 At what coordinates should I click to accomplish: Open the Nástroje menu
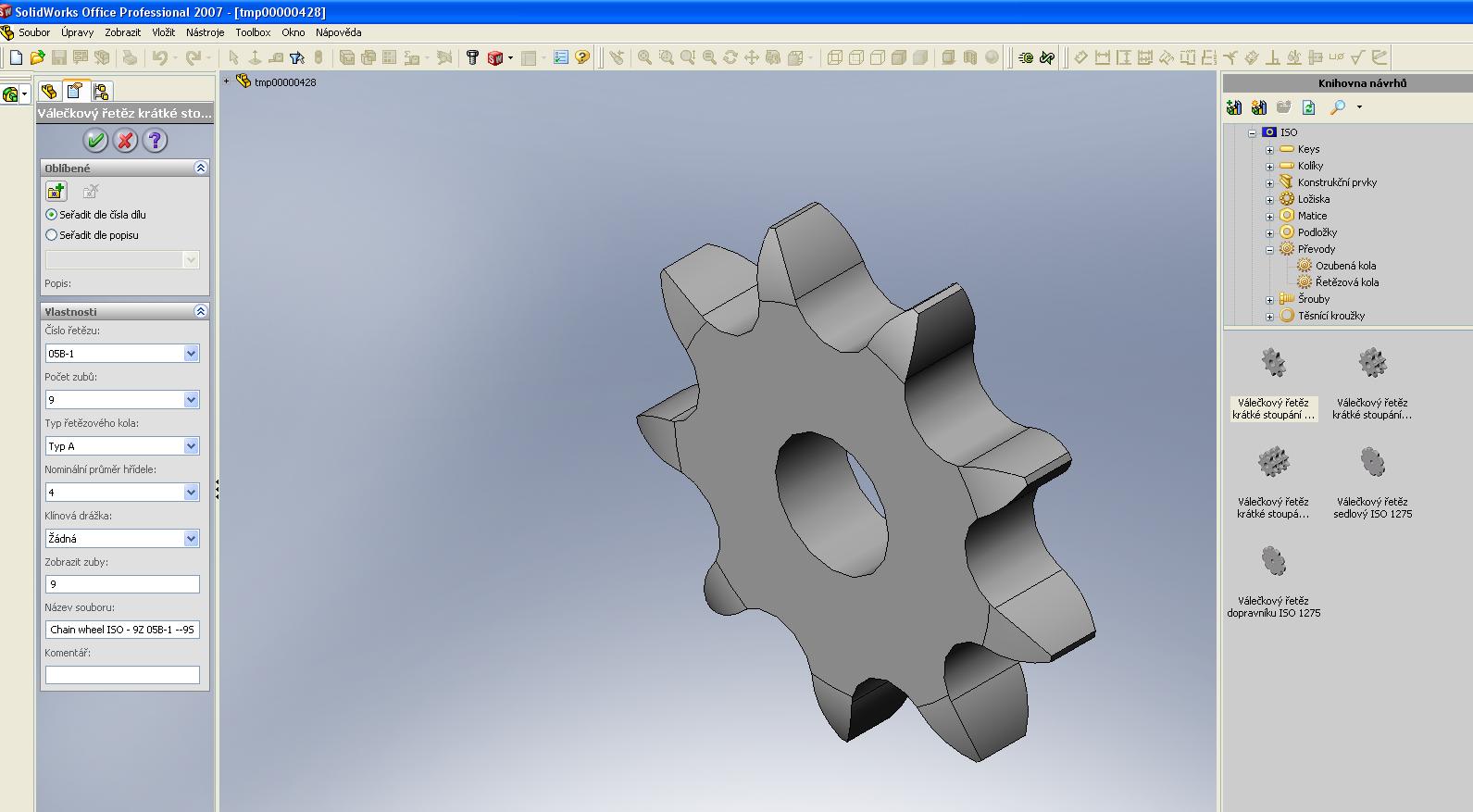pyautogui.click(x=205, y=32)
